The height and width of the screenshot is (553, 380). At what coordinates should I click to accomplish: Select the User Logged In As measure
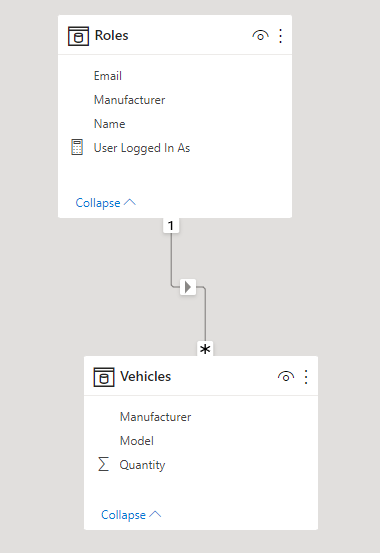click(142, 148)
